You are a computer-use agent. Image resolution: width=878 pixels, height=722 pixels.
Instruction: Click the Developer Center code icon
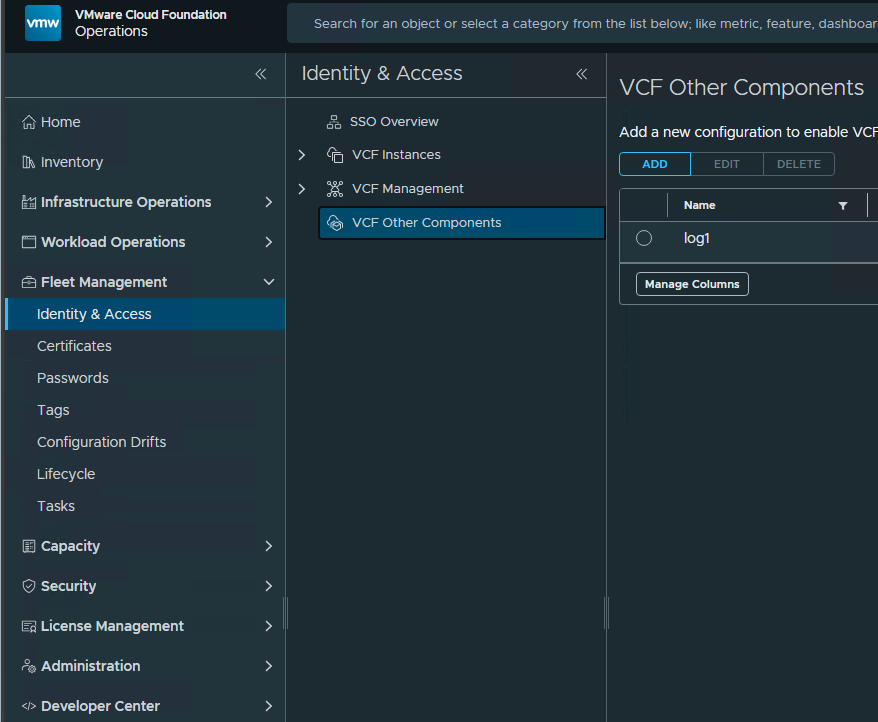(x=29, y=706)
